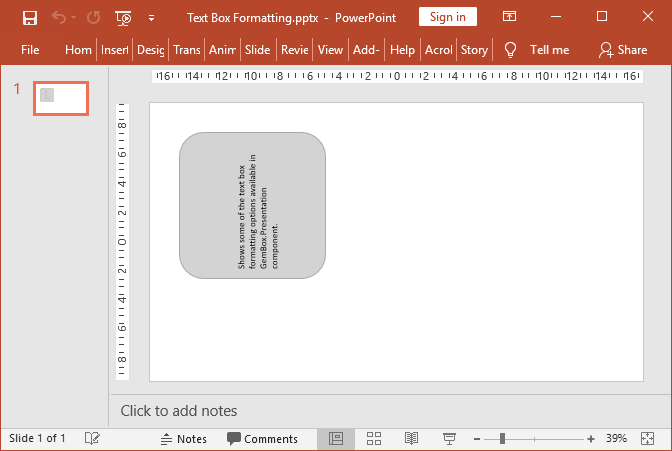The image size is (672, 451).
Task: Open the spell check status icon
Action: pos(92,439)
